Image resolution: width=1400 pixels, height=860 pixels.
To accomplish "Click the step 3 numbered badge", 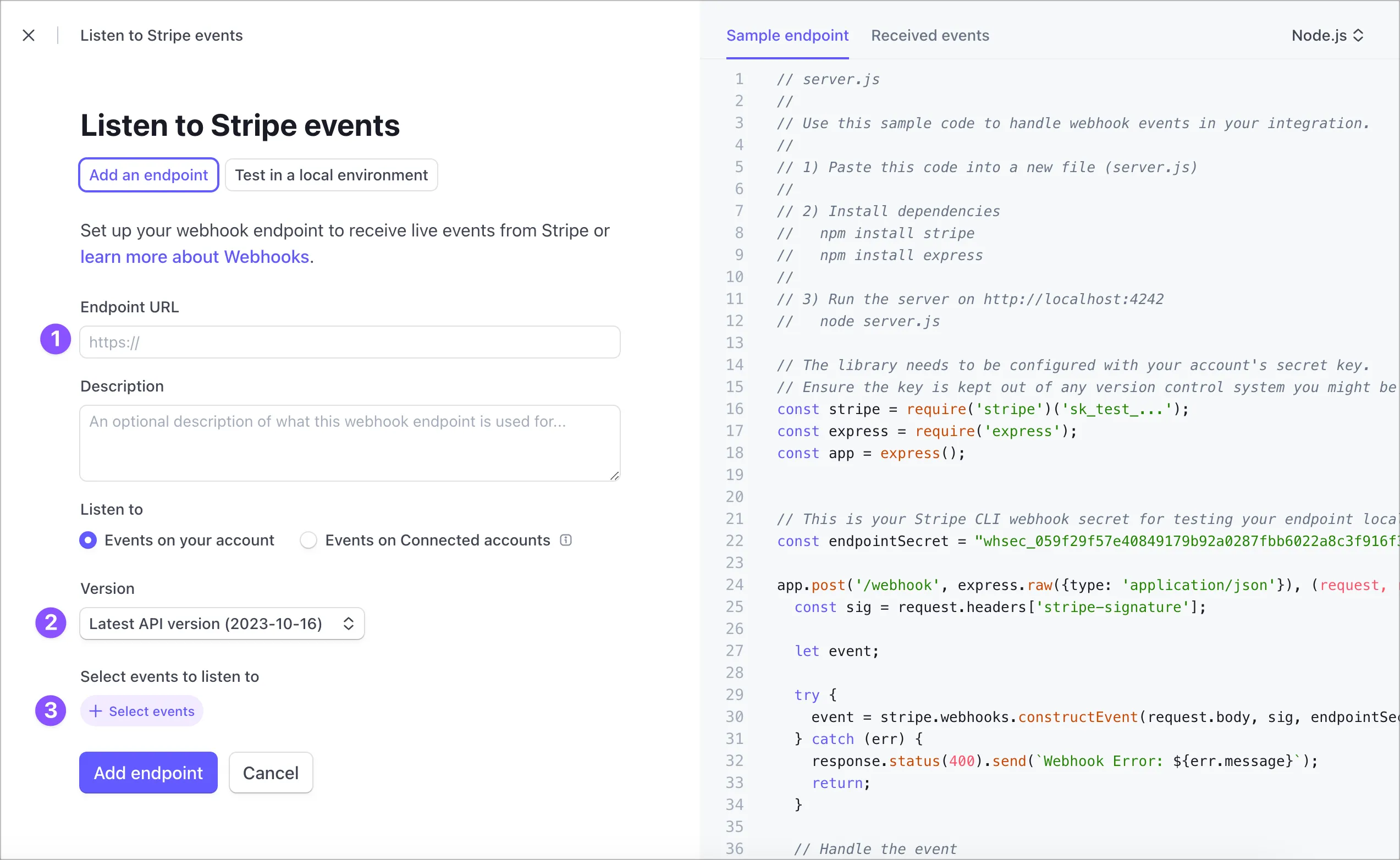I will tap(51, 710).
